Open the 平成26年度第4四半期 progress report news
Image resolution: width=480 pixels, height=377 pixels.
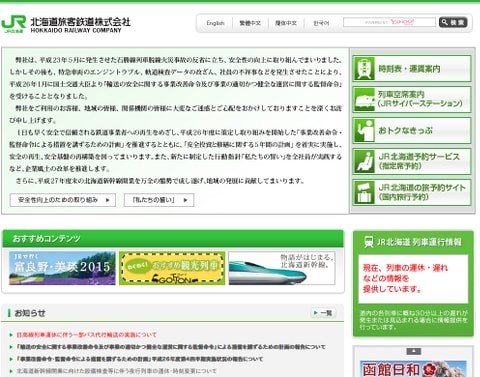tap(139, 359)
